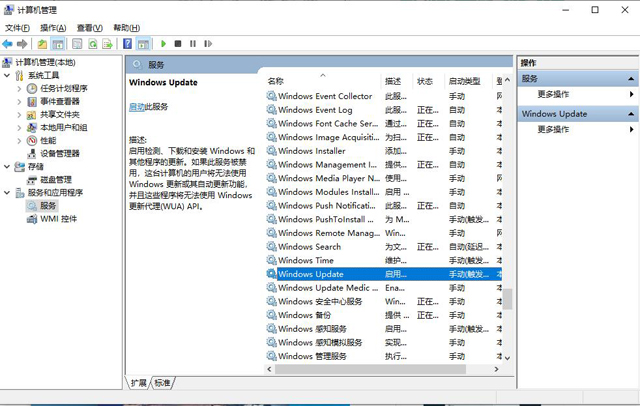Select 设备管理器 in the tree
The height and width of the screenshot is (406, 640).
[x=60, y=153]
